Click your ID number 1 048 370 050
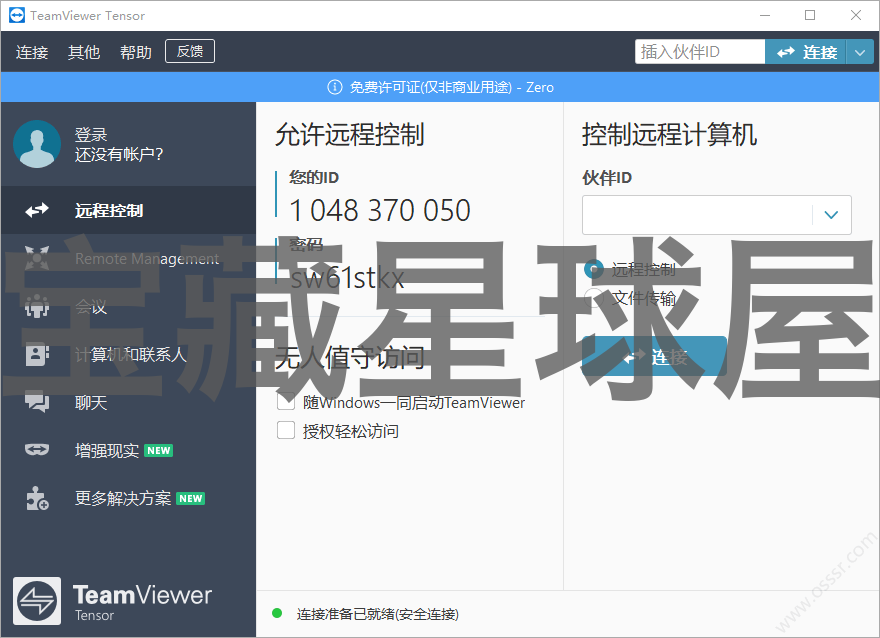The image size is (880, 638). click(x=380, y=210)
